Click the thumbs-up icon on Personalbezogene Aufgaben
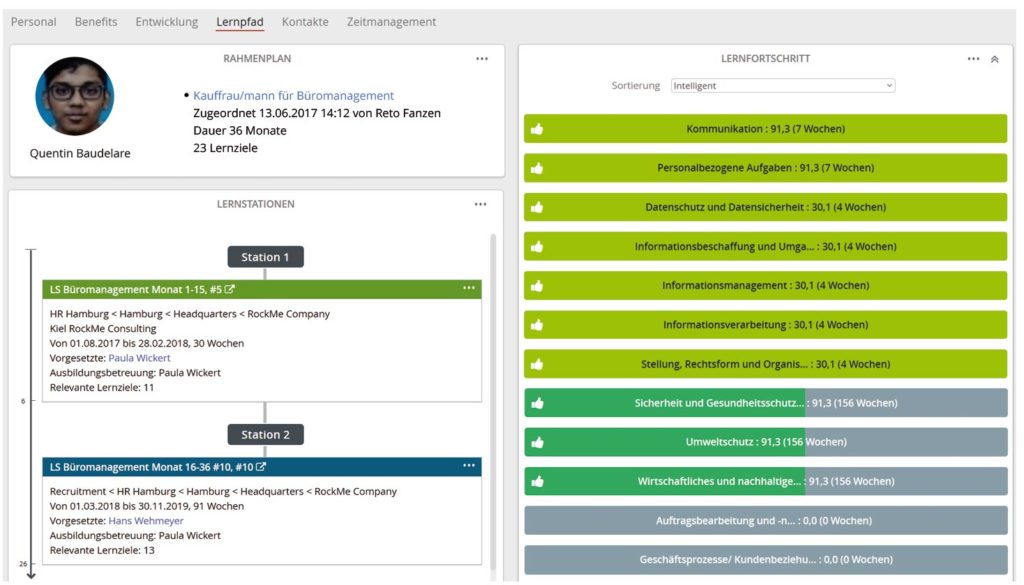Screen dimensions: 1024x585 [x=537, y=167]
